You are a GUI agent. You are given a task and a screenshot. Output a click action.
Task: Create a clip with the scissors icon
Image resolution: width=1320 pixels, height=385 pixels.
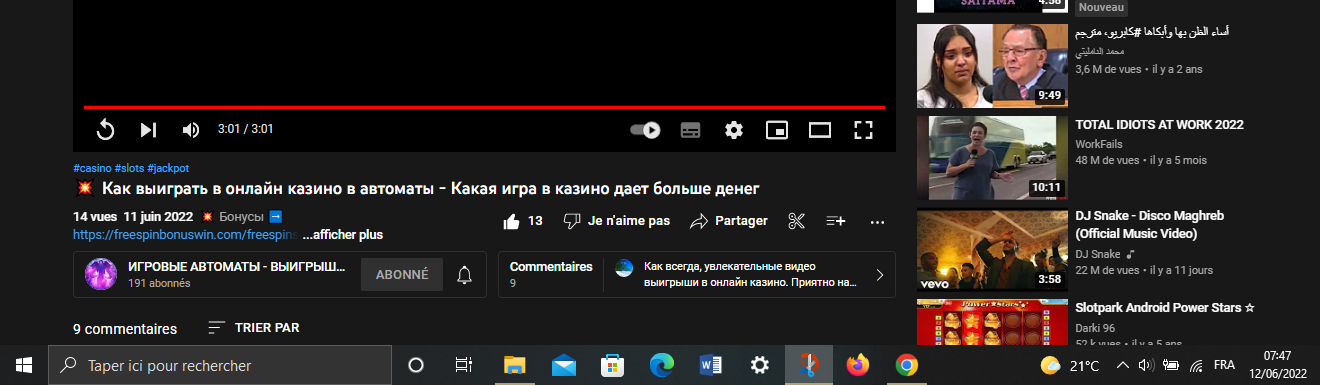pyautogui.click(x=797, y=221)
